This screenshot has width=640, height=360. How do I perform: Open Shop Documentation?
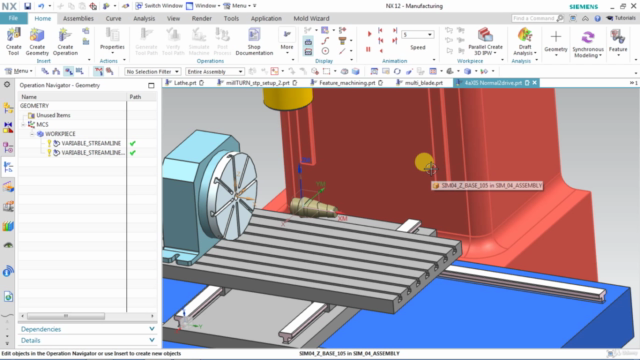pyautogui.click(x=254, y=41)
